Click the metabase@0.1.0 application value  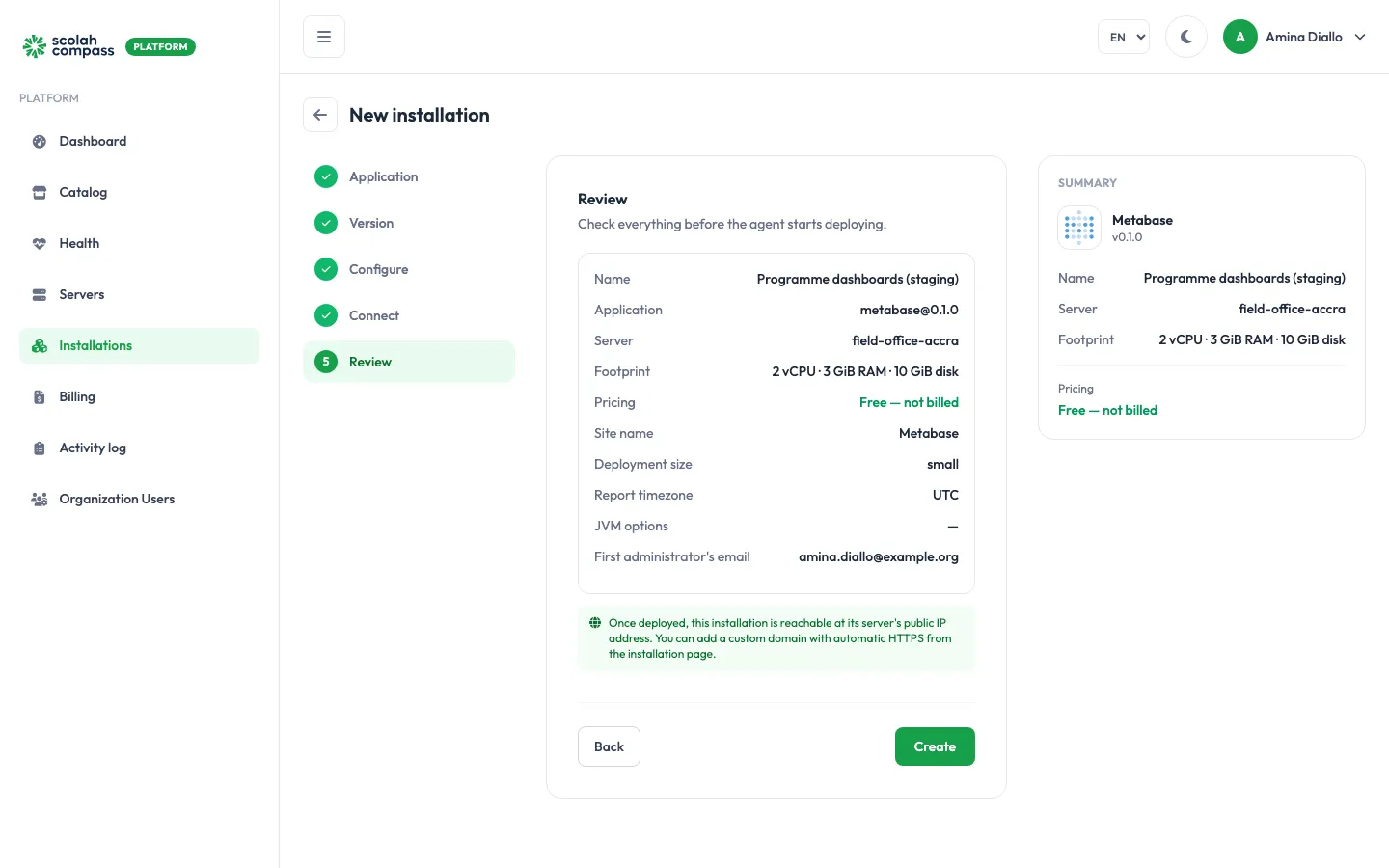[910, 310]
